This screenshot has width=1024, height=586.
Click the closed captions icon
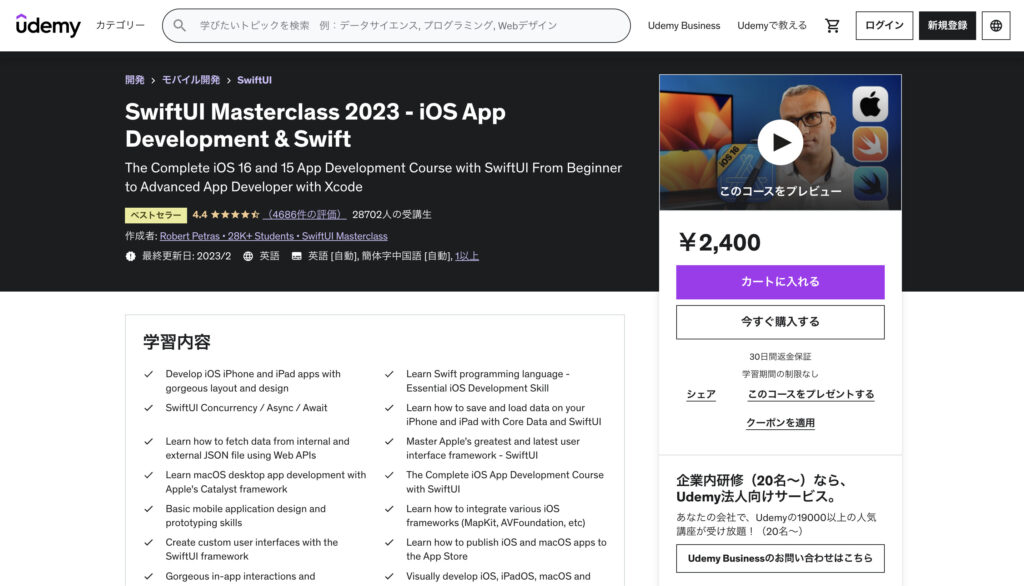[x=296, y=256]
